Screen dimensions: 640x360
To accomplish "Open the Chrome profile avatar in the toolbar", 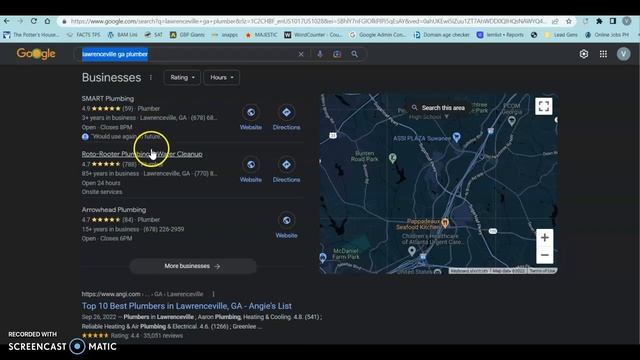I will [627, 21].
